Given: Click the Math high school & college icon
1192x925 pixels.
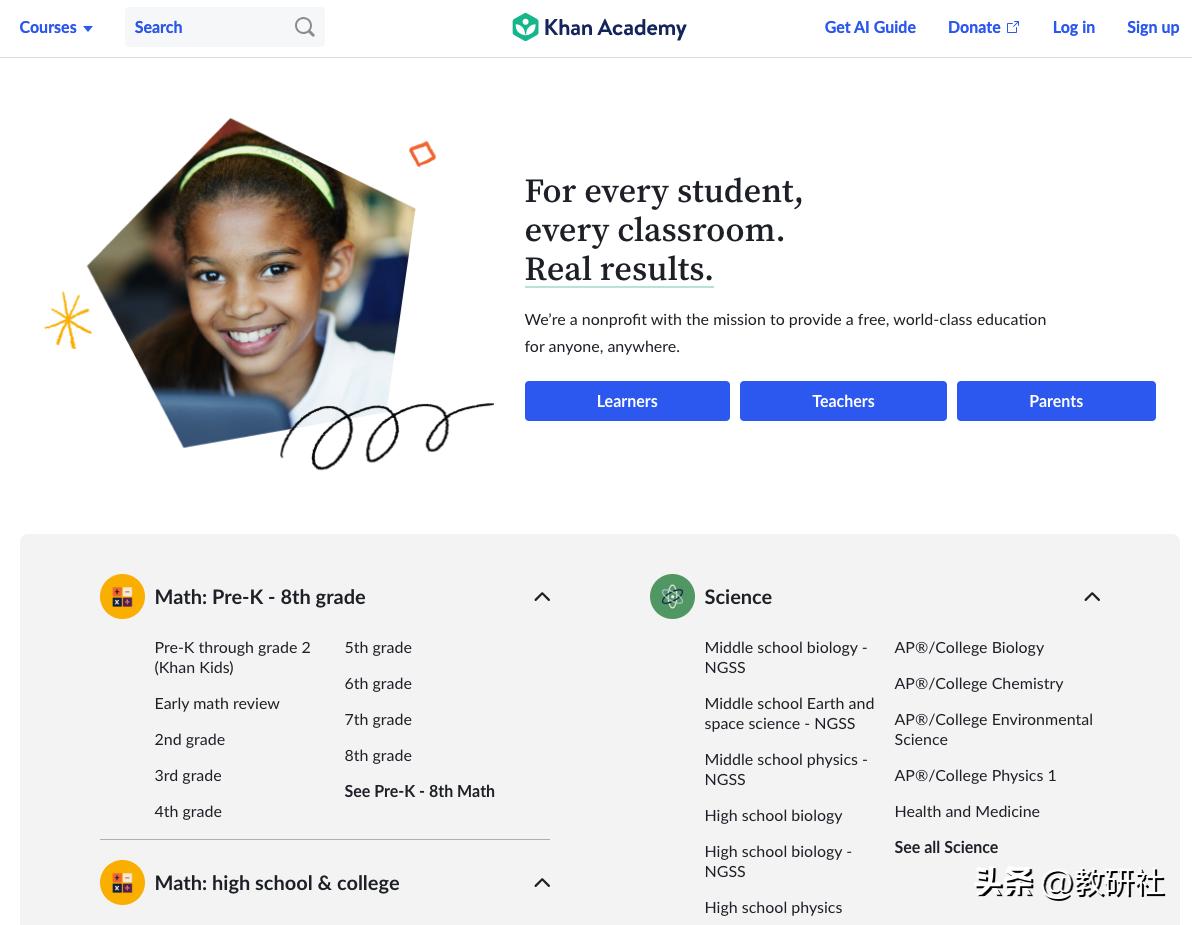Looking at the screenshot, I should (x=122, y=882).
